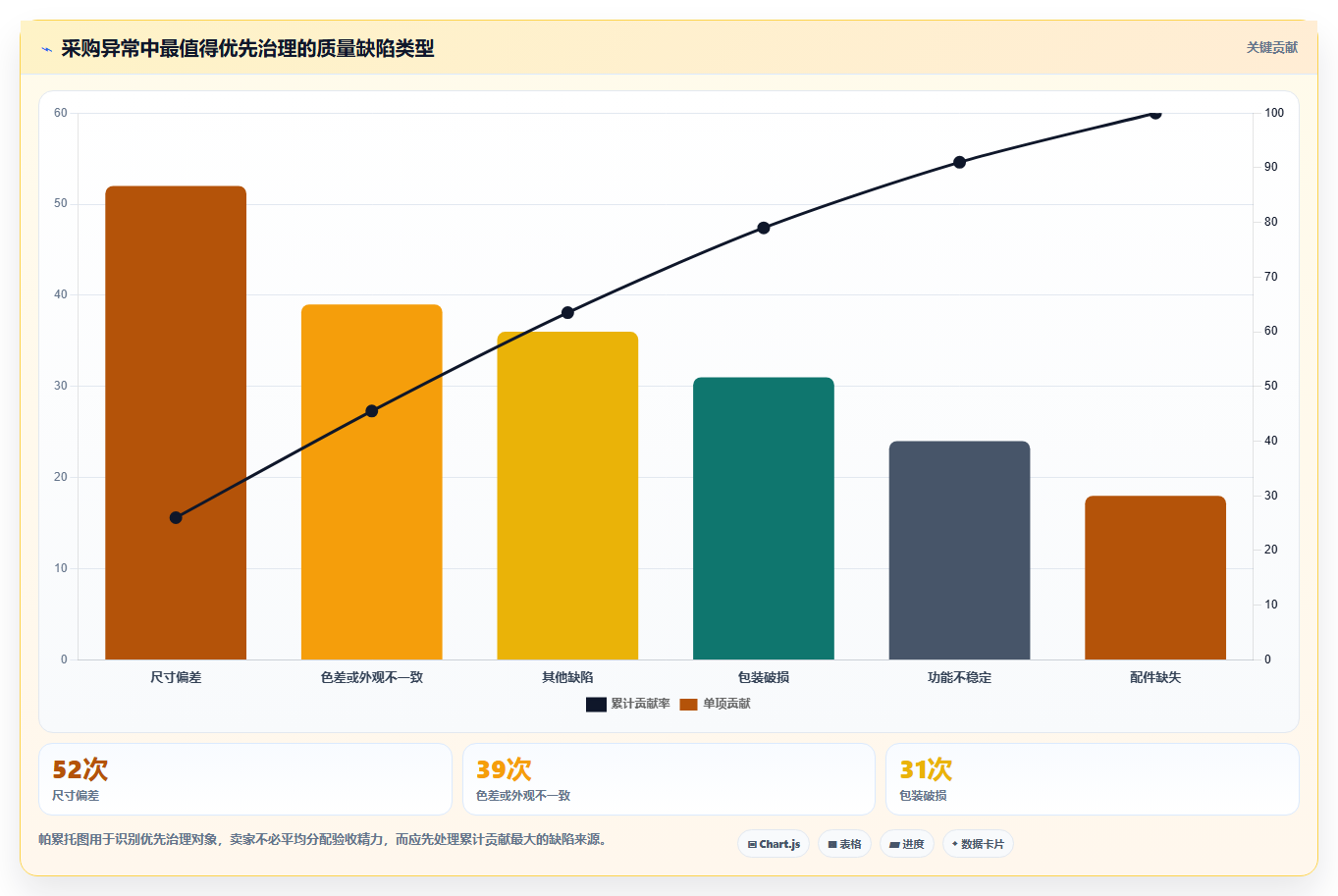Open the 31次 包装破损 stat card
Screen dimensions: 1338x896
[1093, 779]
